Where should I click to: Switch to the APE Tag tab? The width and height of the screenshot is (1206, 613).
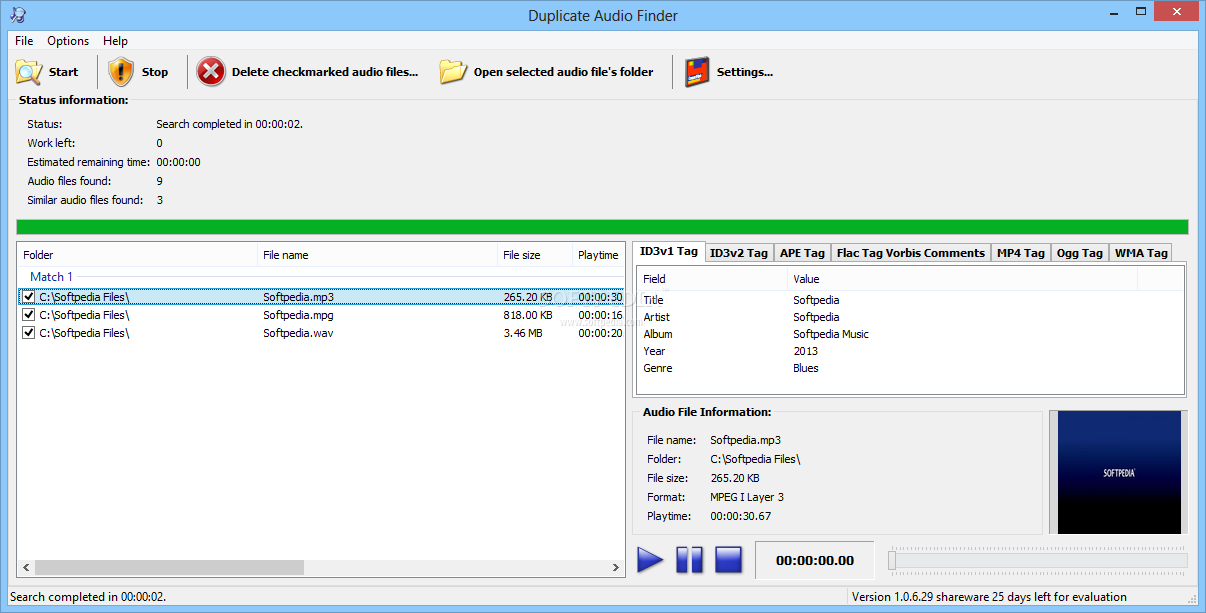point(802,253)
